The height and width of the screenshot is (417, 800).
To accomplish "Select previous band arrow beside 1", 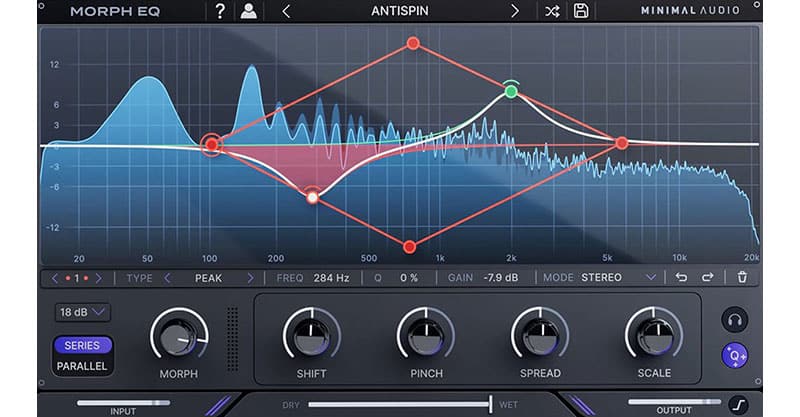I will click(x=55, y=278).
